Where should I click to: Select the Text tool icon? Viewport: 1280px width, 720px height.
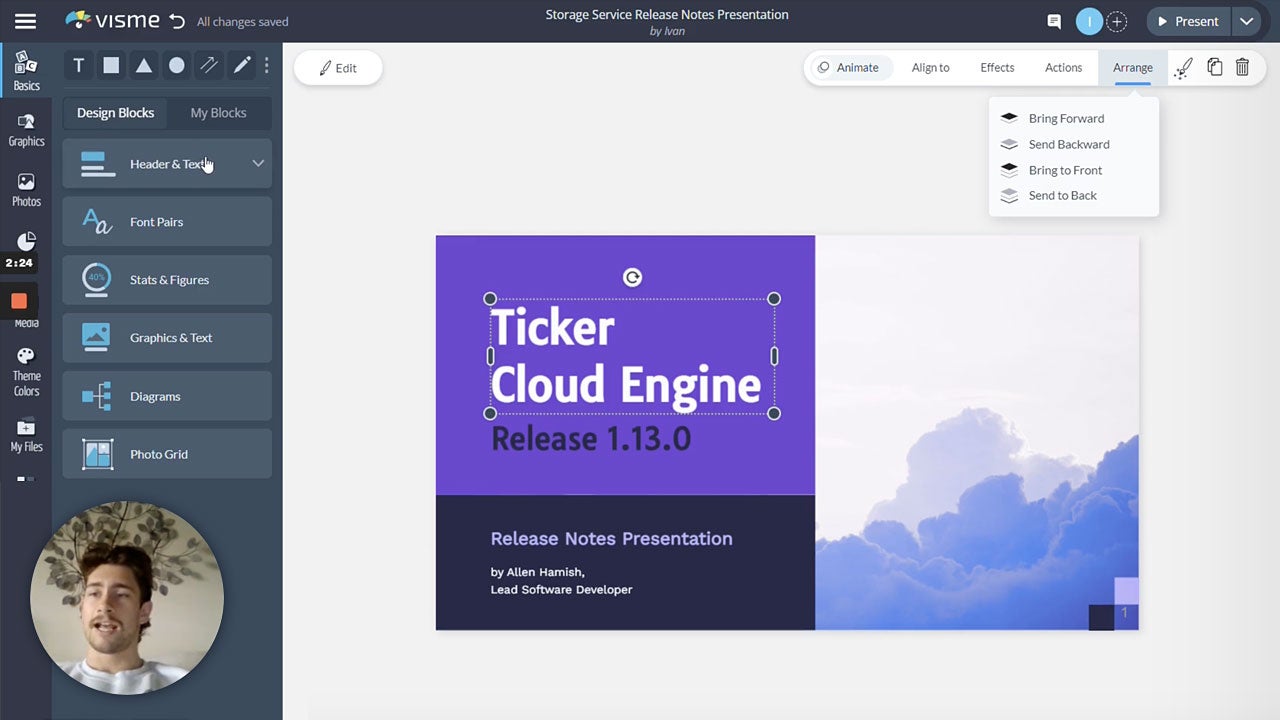point(79,65)
